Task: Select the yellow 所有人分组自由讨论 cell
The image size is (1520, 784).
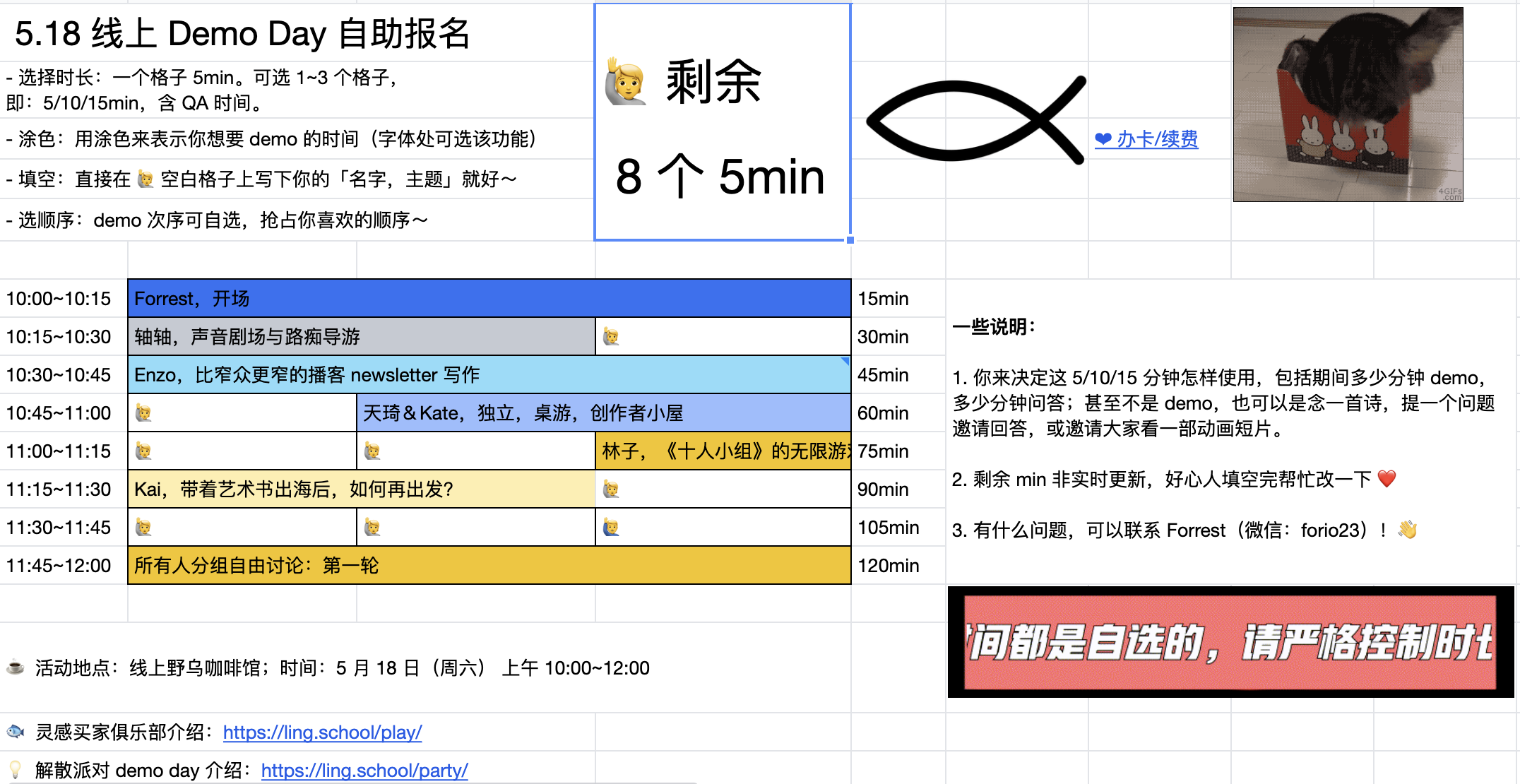Action: 489,566
